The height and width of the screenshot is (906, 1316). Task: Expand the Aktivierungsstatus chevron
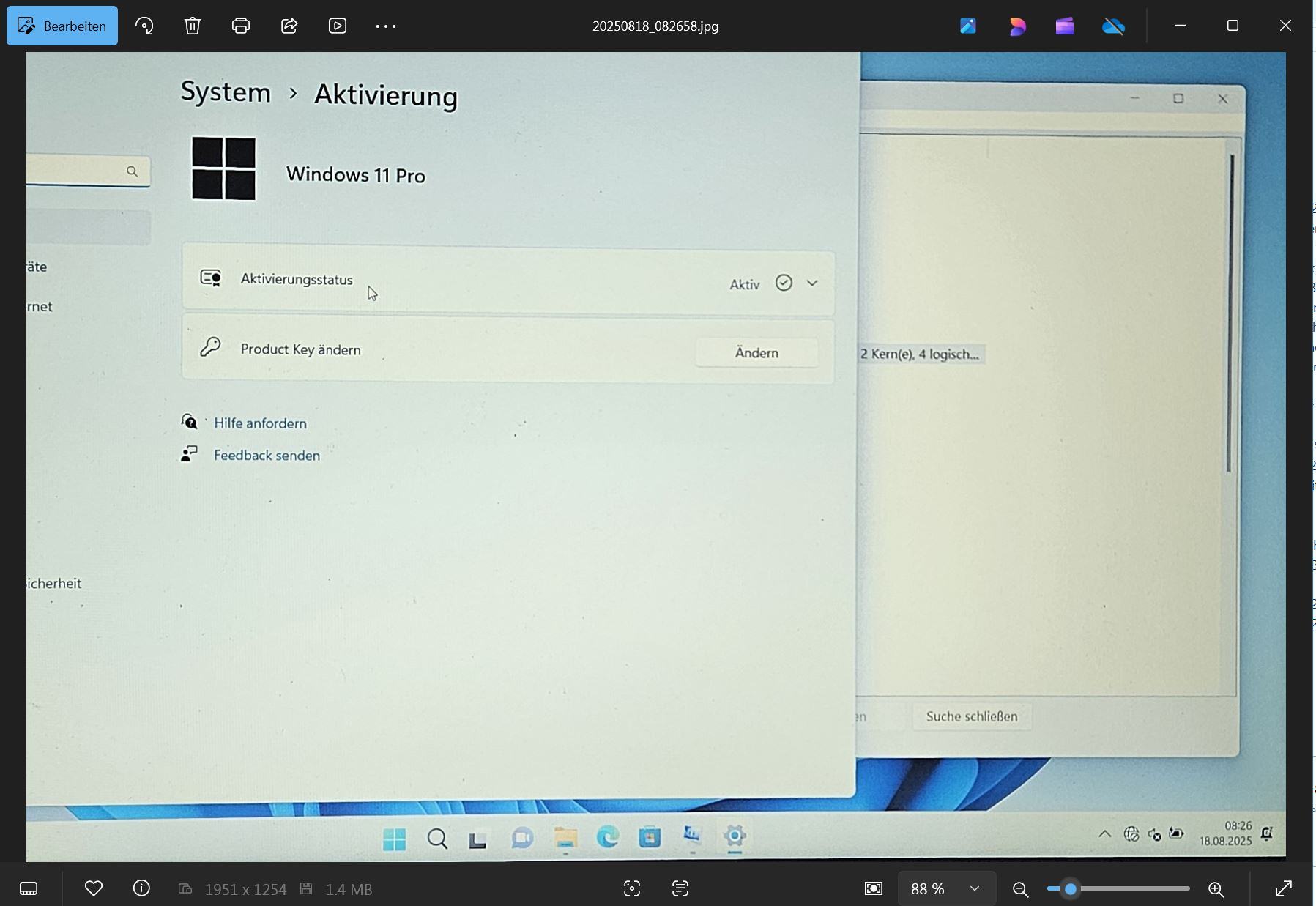point(812,283)
